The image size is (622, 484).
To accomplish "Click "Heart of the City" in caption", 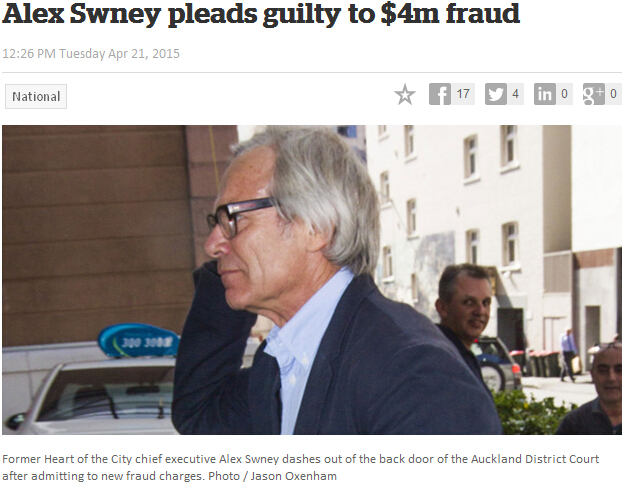I will (x=86, y=459).
